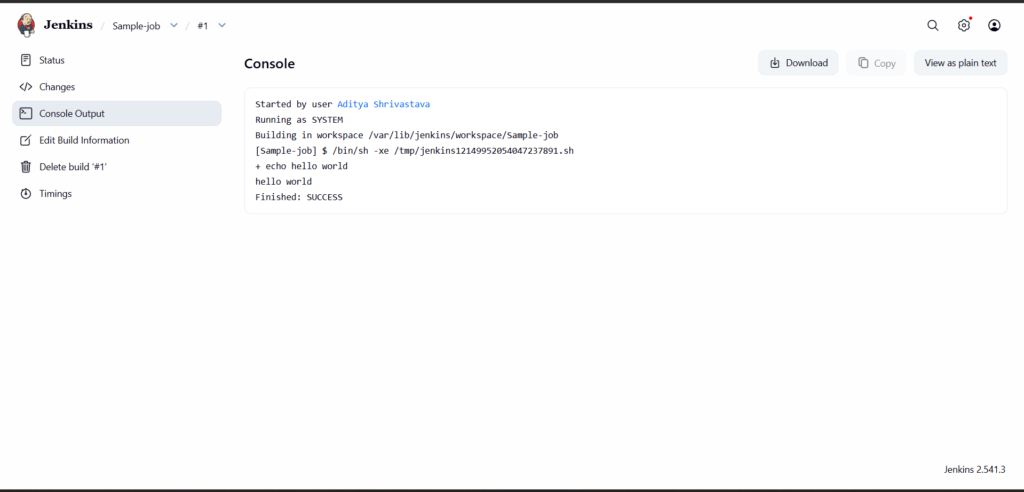Click the Jenkins 2.541.3 version text
Screen dimensions: 1024x492
coord(974,469)
